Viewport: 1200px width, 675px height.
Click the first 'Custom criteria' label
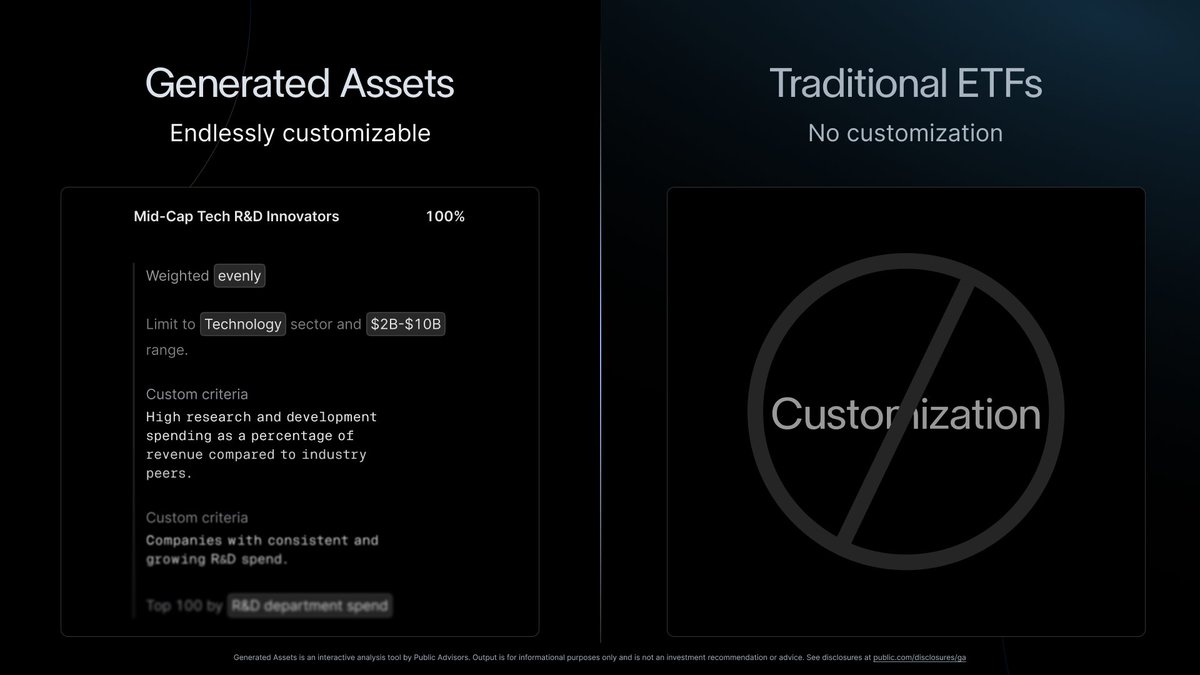pyautogui.click(x=197, y=394)
